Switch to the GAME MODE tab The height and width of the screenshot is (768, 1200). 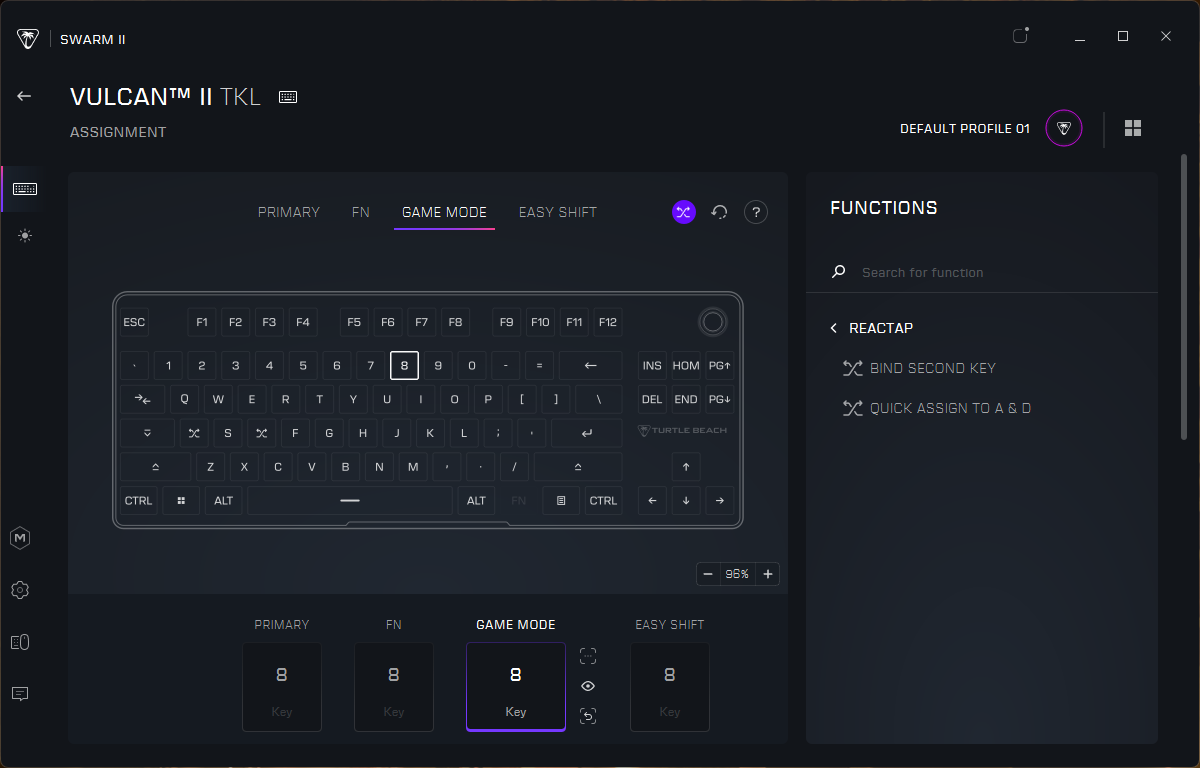click(444, 212)
